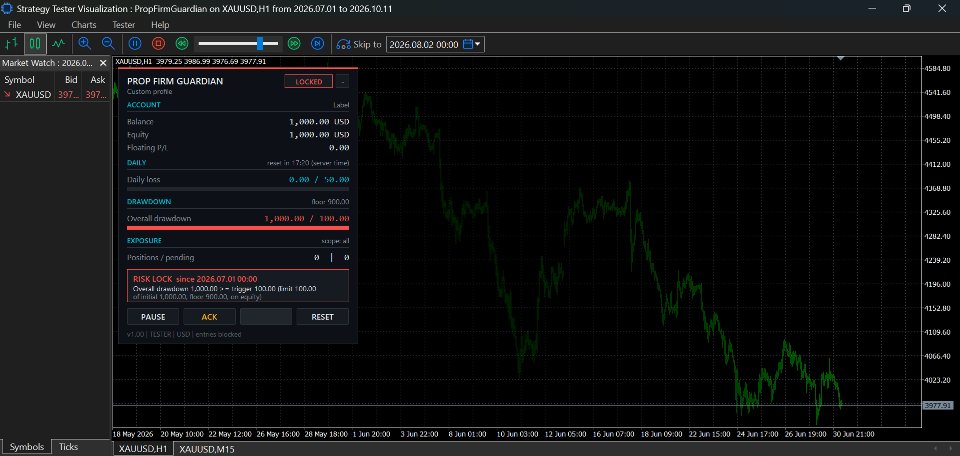Screen dimensions: 960x456
Task: Click the Balance 1,000.00 USD value
Action: (x=319, y=121)
